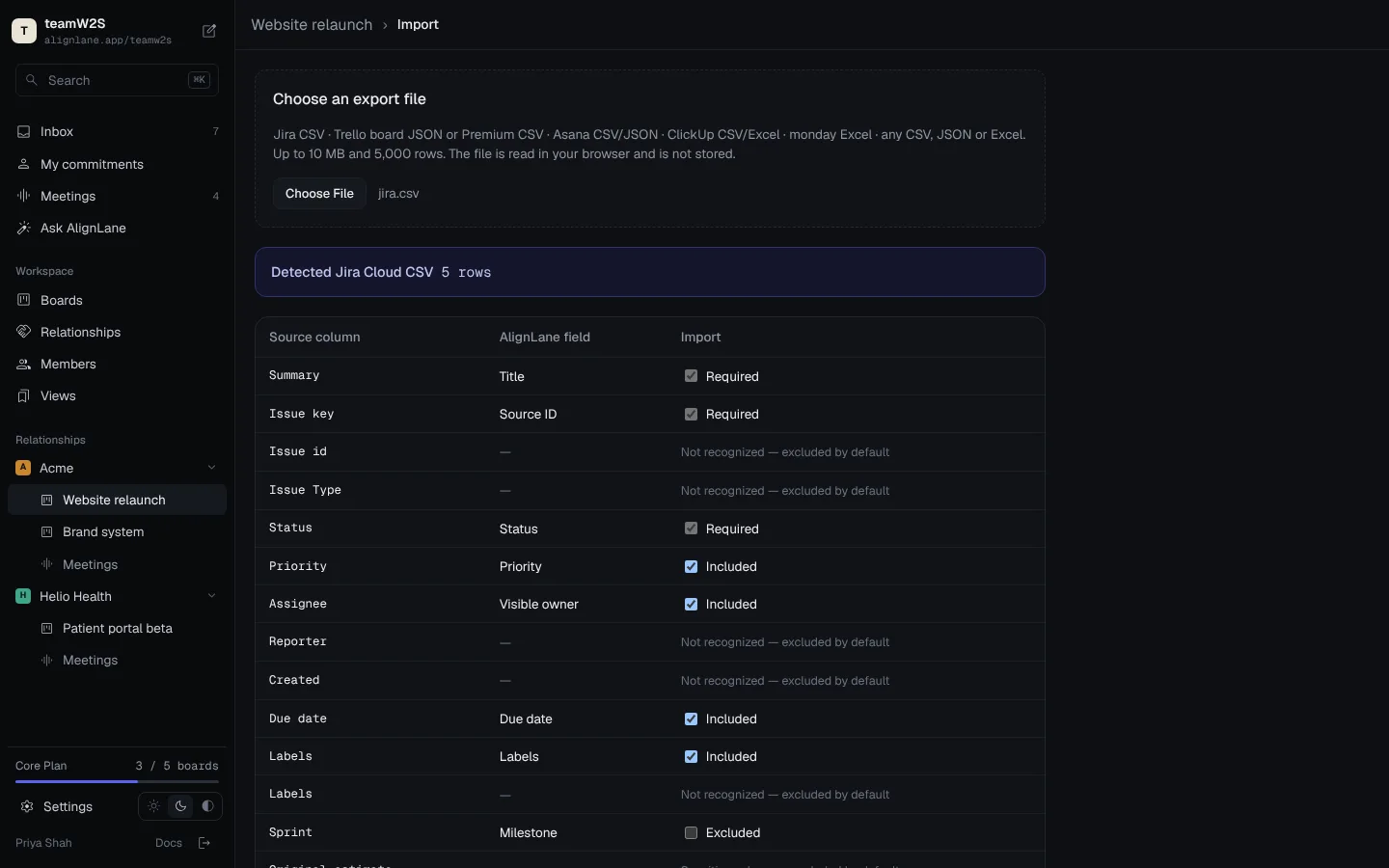Click the Settings gear icon
Image resolution: width=1389 pixels, height=868 pixels.
tap(27, 806)
